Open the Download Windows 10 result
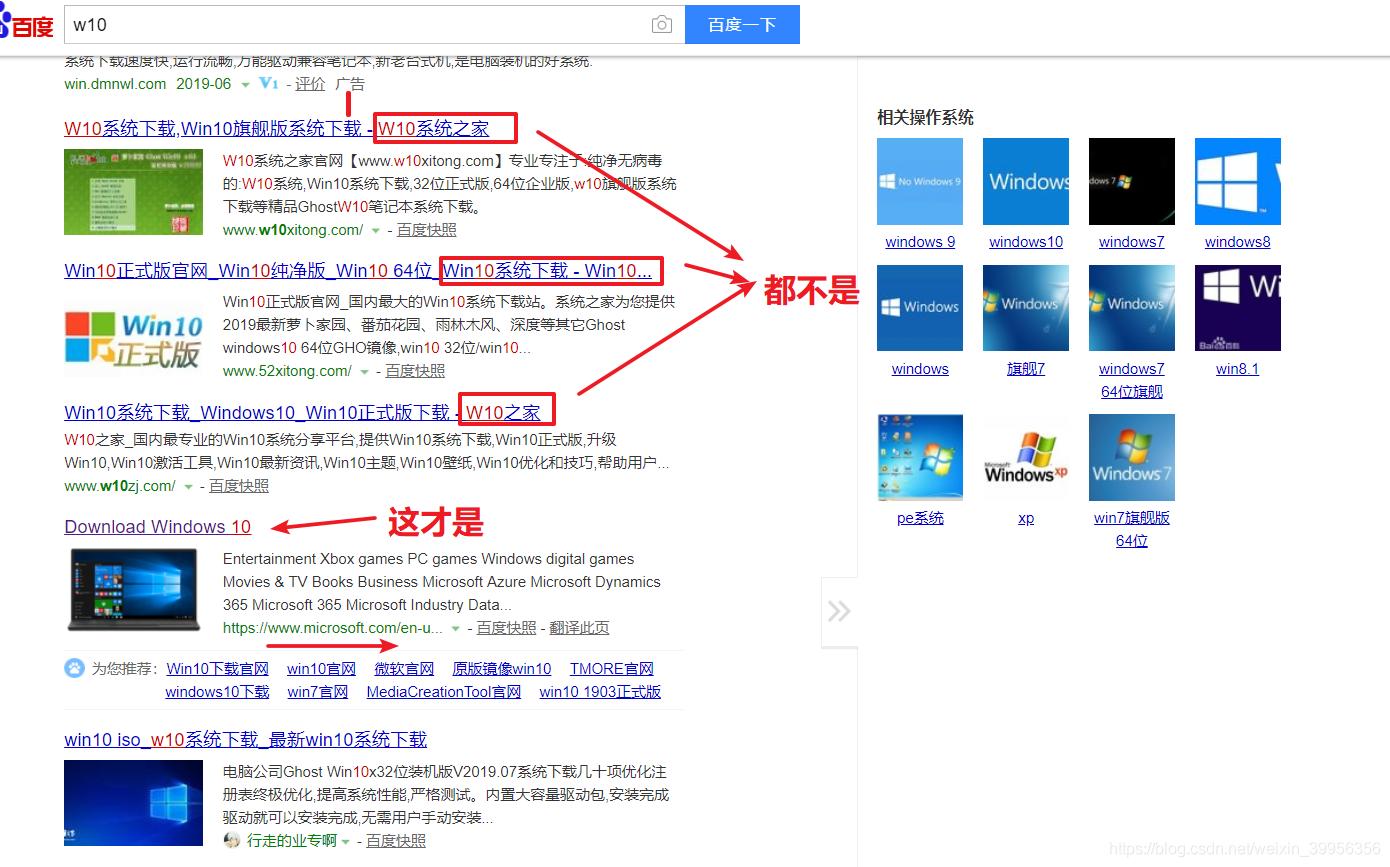The height and width of the screenshot is (867, 1390). click(x=158, y=527)
